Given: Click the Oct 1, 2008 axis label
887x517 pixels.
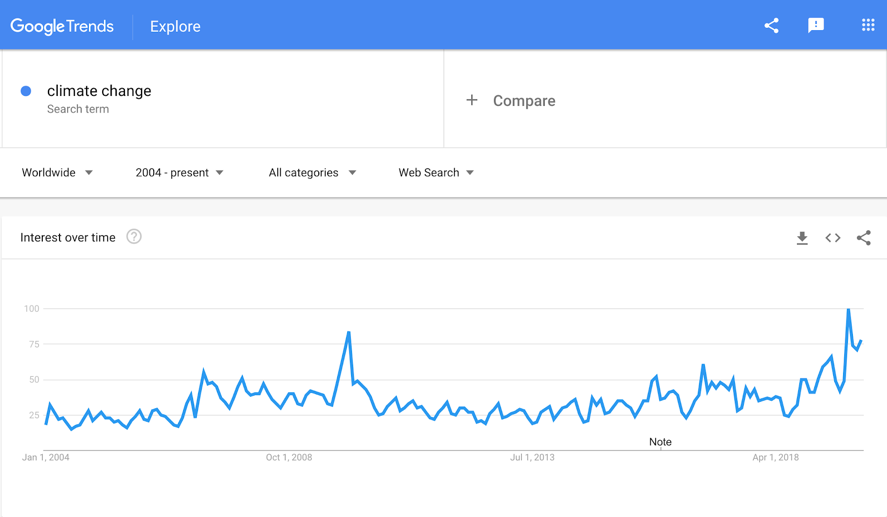Looking at the screenshot, I should pyautogui.click(x=289, y=458).
